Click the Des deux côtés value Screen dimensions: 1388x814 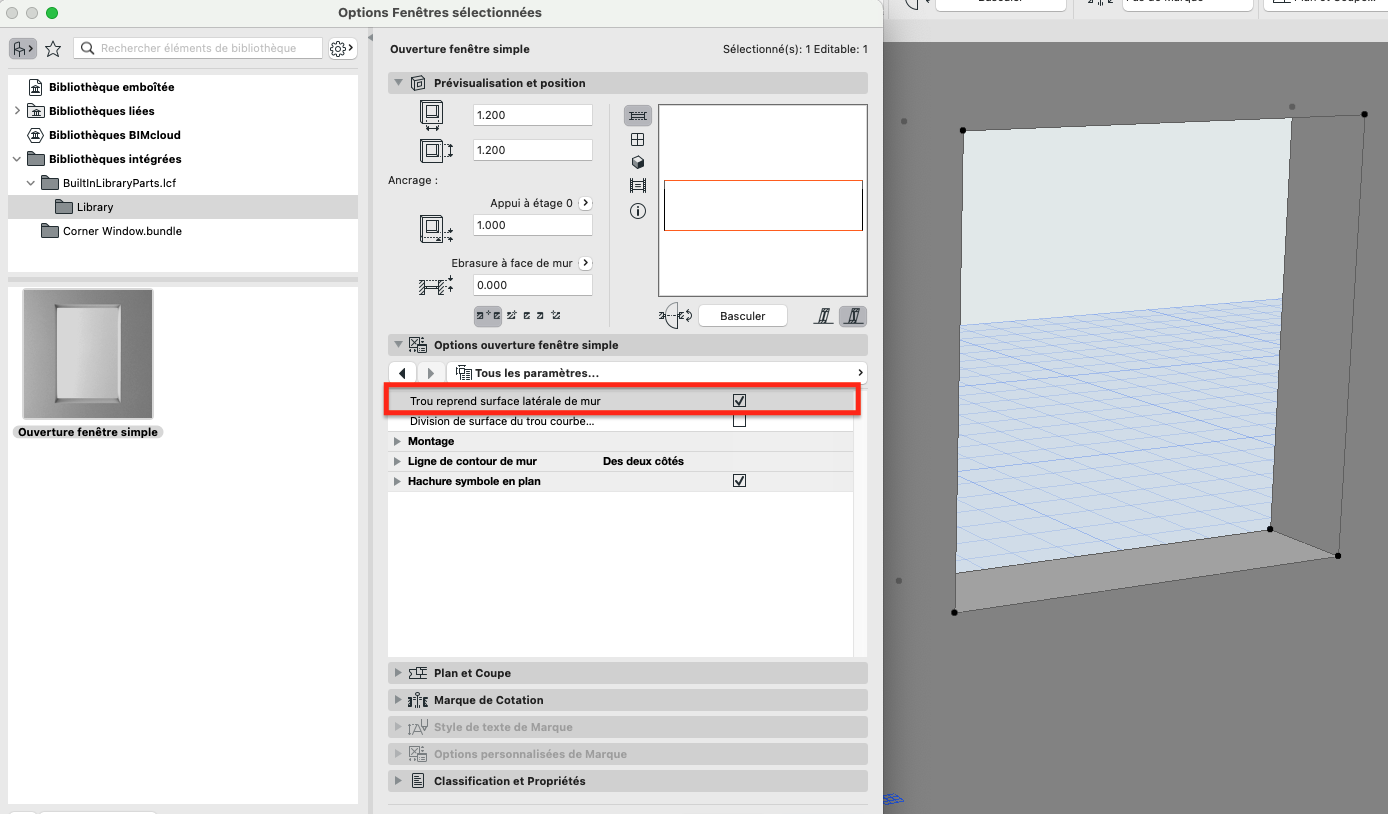[643, 461]
